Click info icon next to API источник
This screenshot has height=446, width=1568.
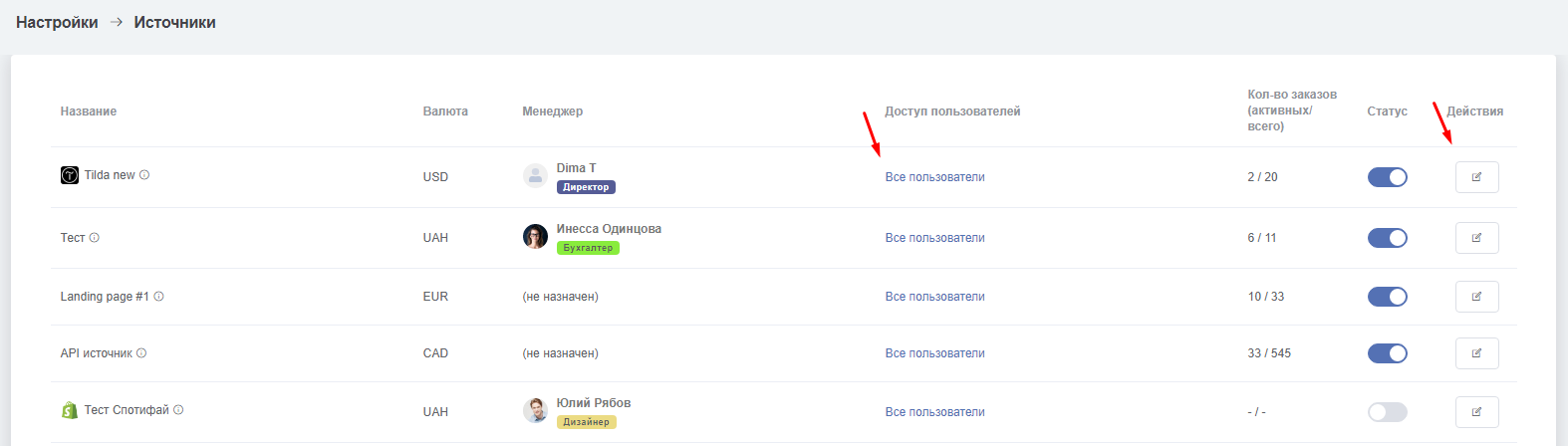pos(141,353)
